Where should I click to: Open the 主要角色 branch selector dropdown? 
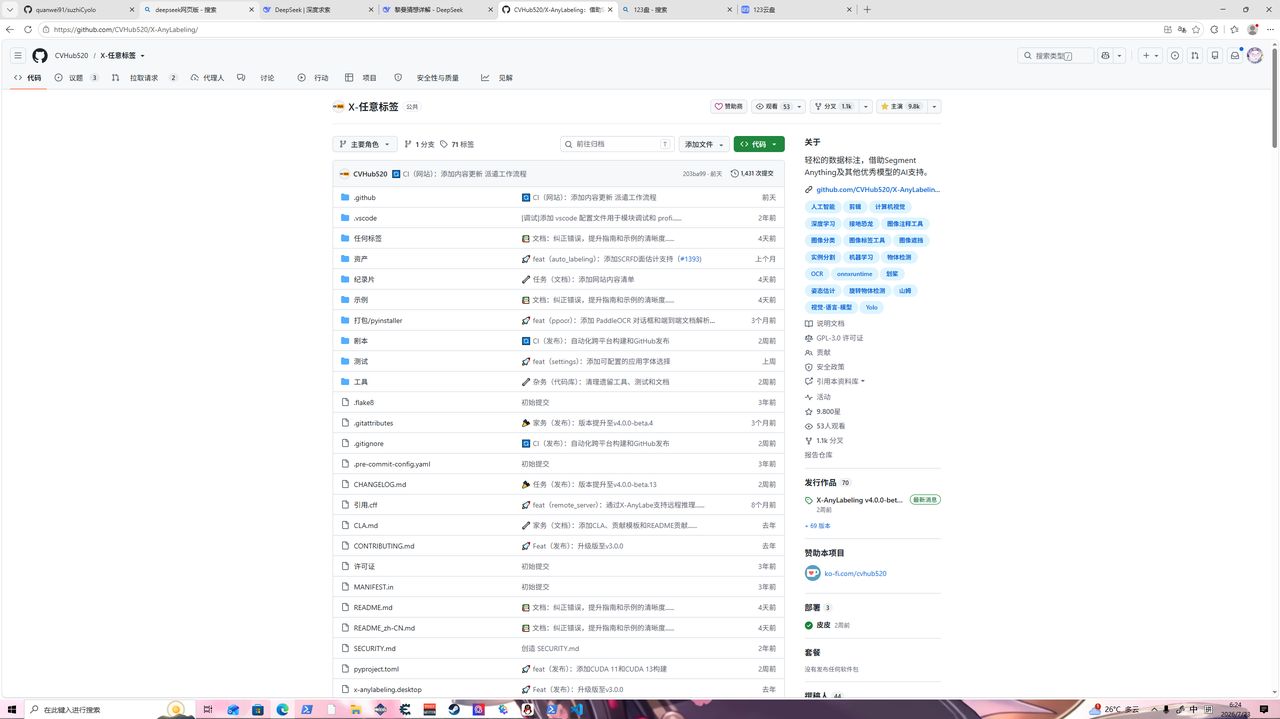pos(365,144)
